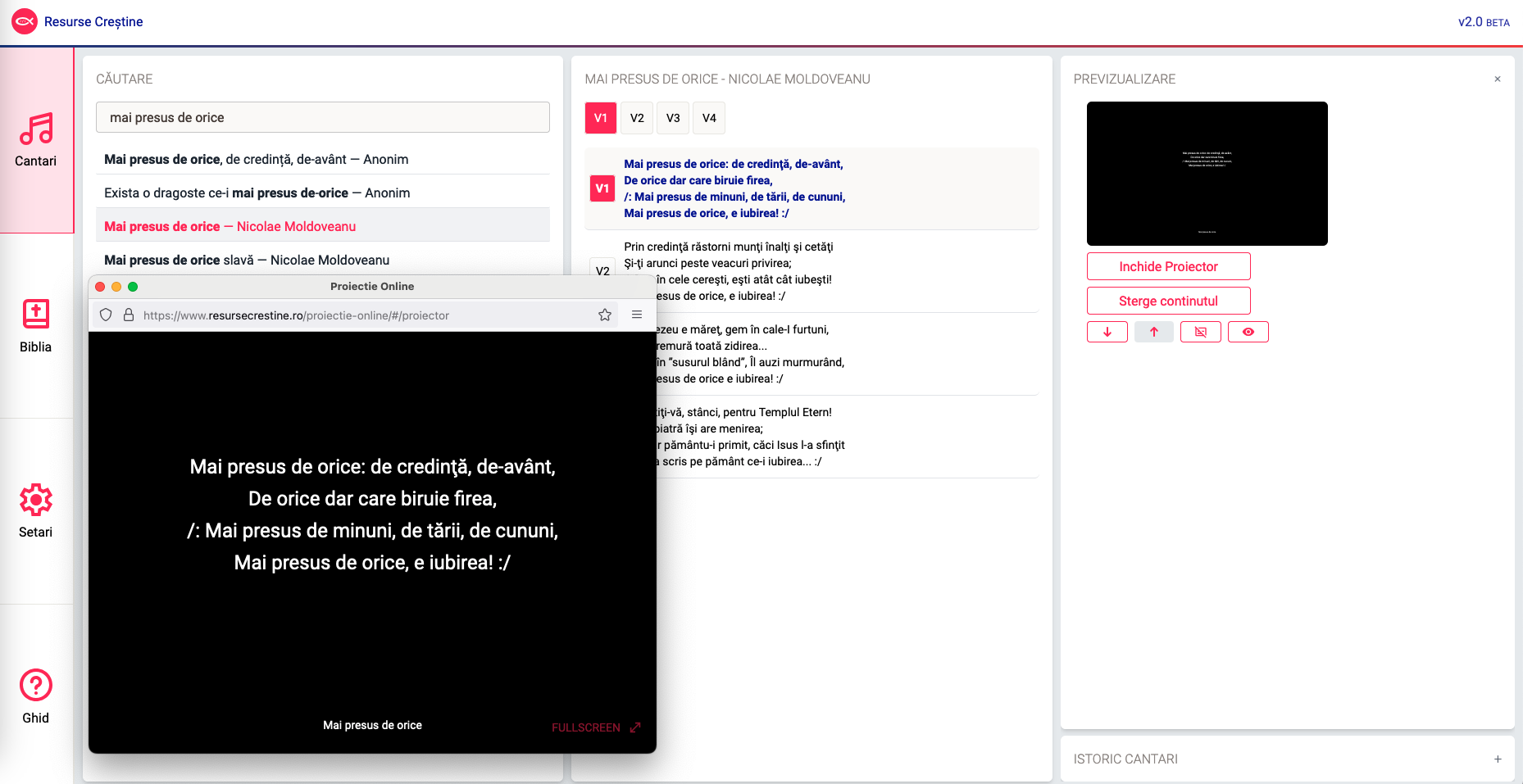
Task: Close the Previzualizare panel with X
Action: (x=1498, y=79)
